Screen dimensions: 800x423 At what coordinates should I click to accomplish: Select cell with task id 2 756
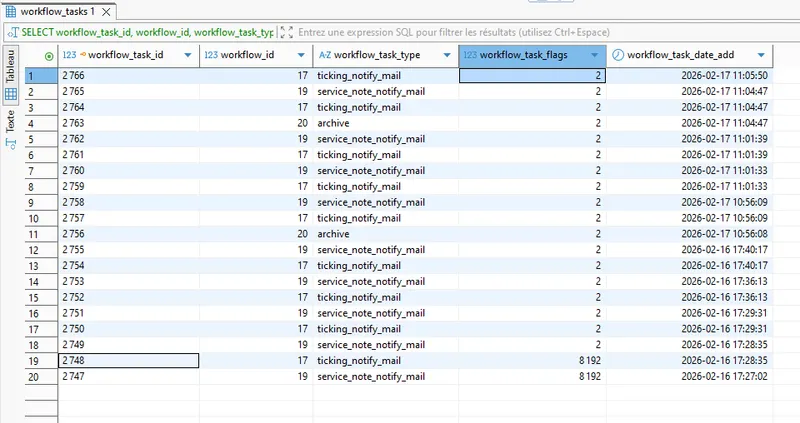click(x=129, y=234)
